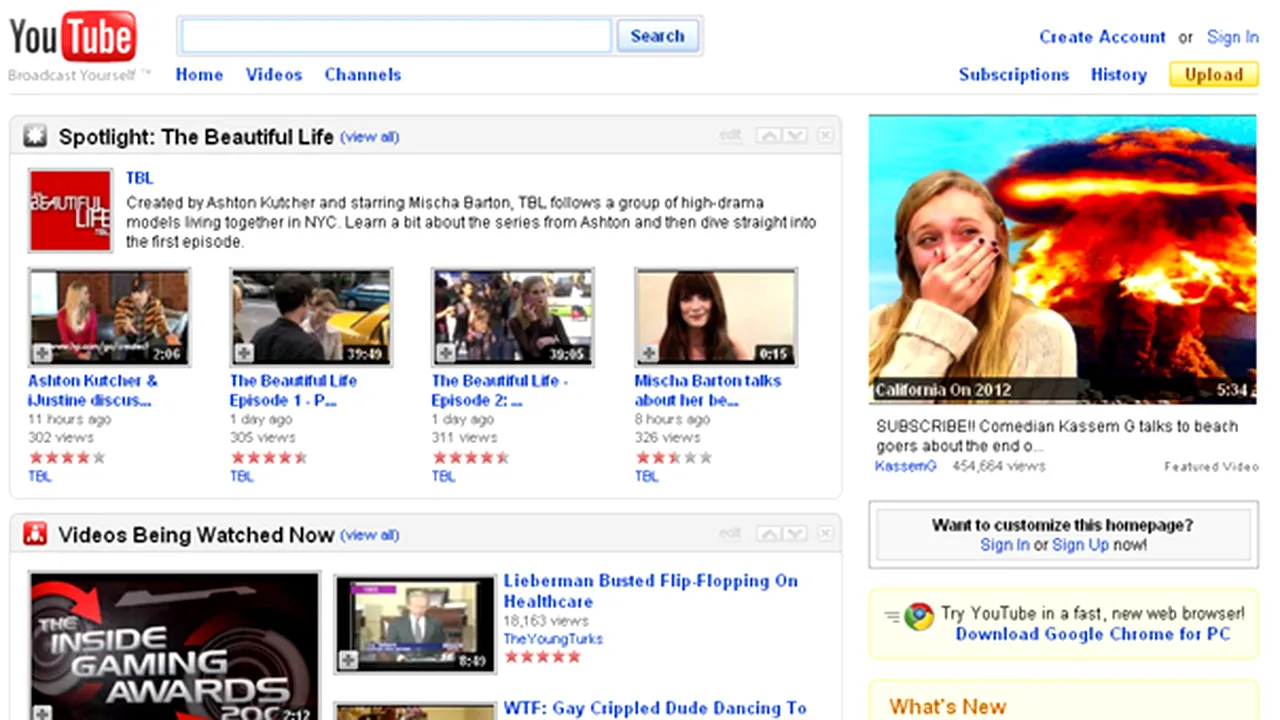The width and height of the screenshot is (1280, 720).
Task: Open the Ashton Kutcher & iJustine video thumbnail
Action: point(109,317)
